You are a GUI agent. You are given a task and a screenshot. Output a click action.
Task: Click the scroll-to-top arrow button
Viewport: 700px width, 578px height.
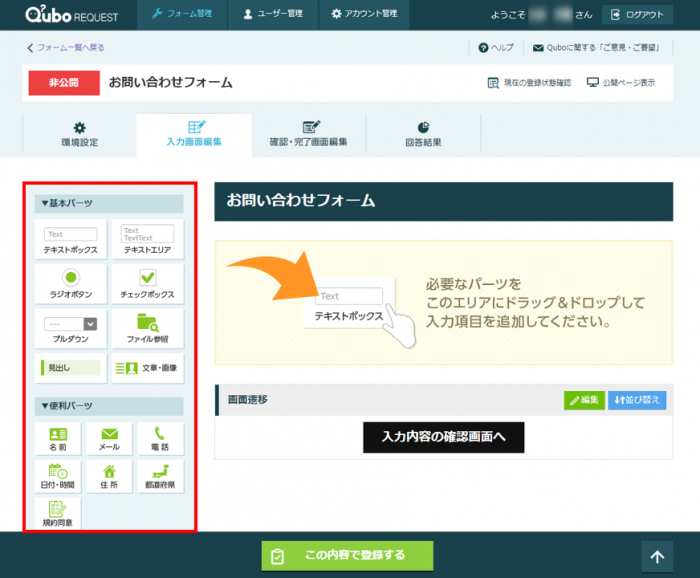[x=657, y=556]
